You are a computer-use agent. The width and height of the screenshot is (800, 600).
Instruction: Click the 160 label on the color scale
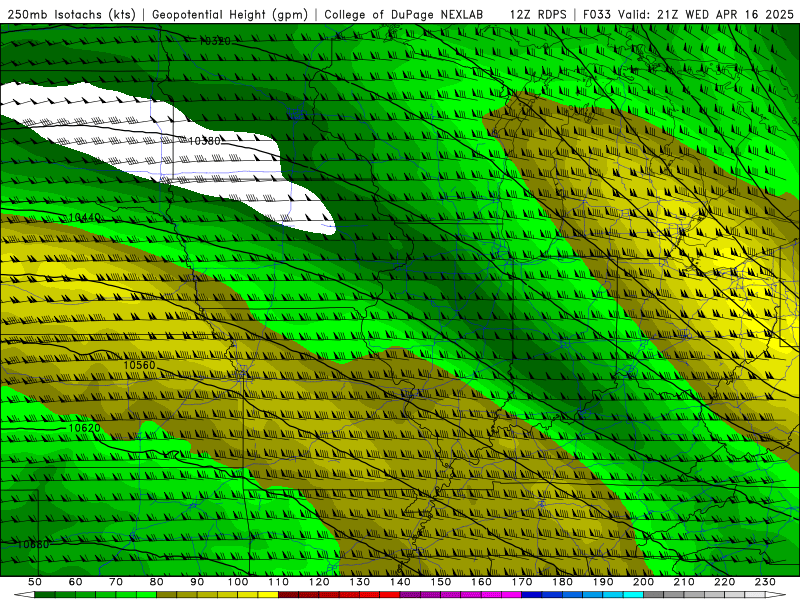481,582
